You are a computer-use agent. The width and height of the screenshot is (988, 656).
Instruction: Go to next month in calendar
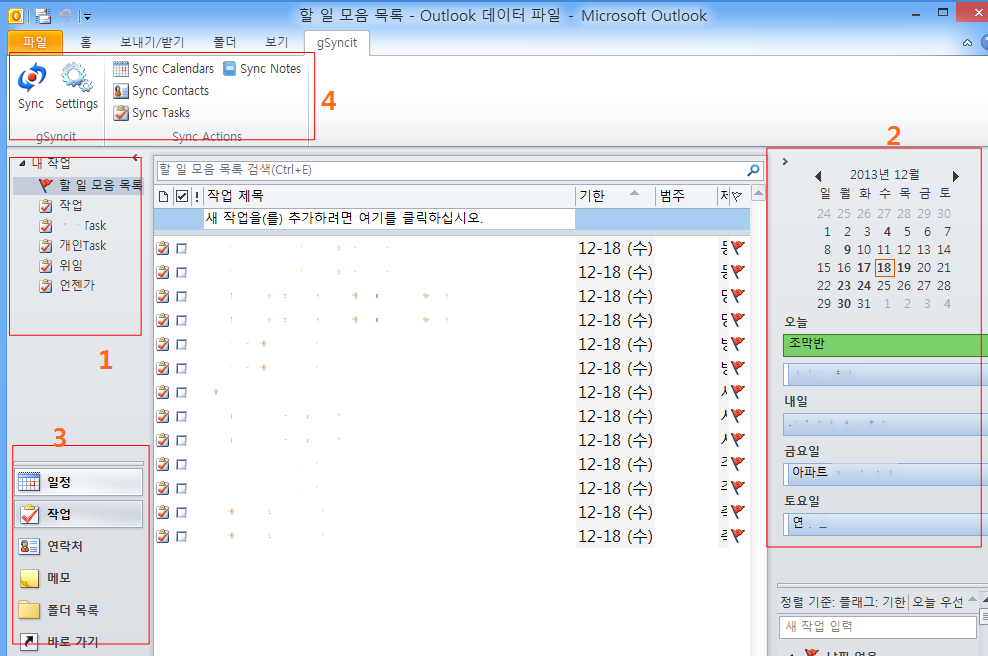pos(956,176)
